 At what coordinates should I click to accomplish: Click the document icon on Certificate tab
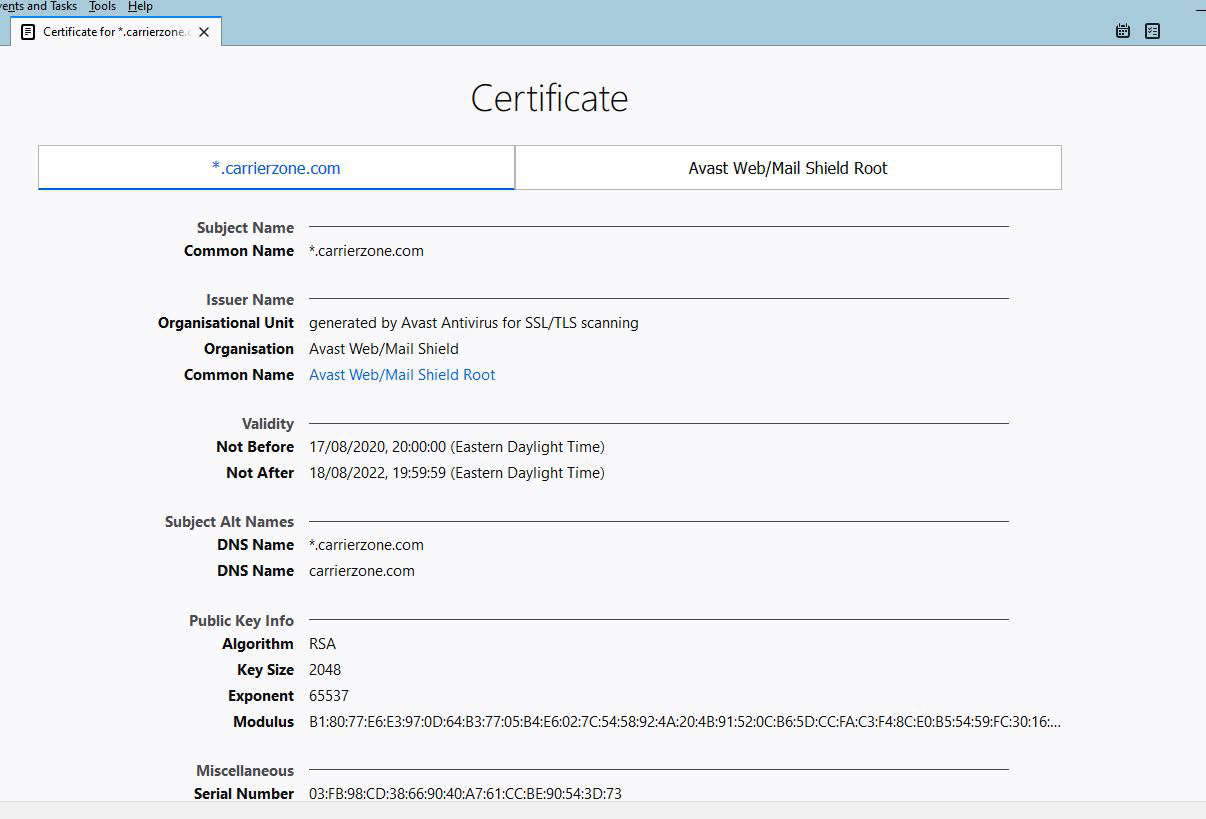(28, 32)
